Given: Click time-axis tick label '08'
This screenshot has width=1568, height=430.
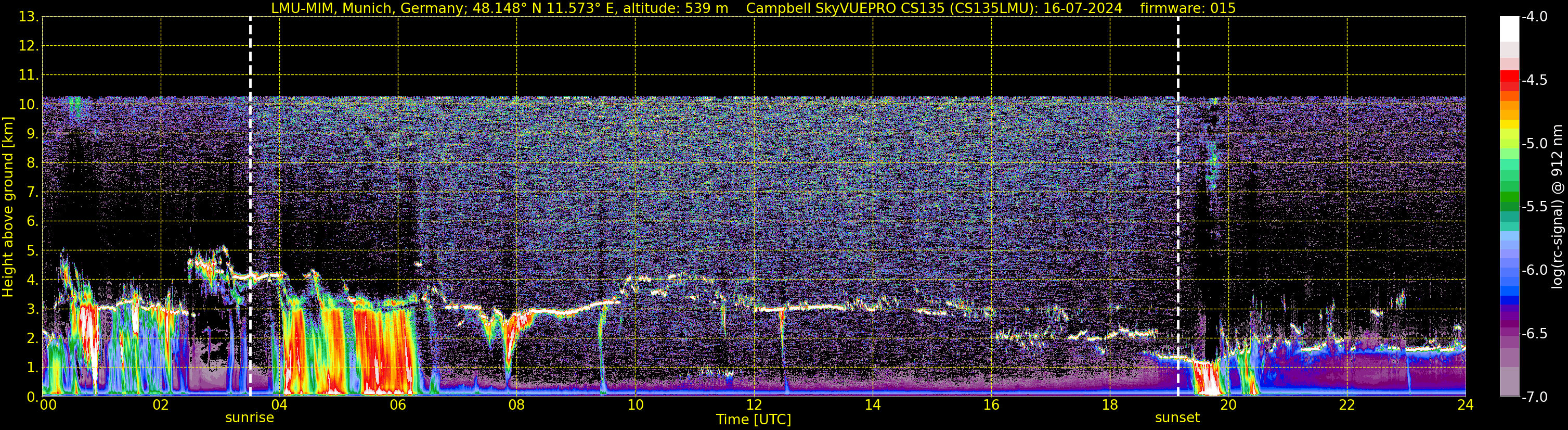Looking at the screenshot, I should pyautogui.click(x=517, y=405).
